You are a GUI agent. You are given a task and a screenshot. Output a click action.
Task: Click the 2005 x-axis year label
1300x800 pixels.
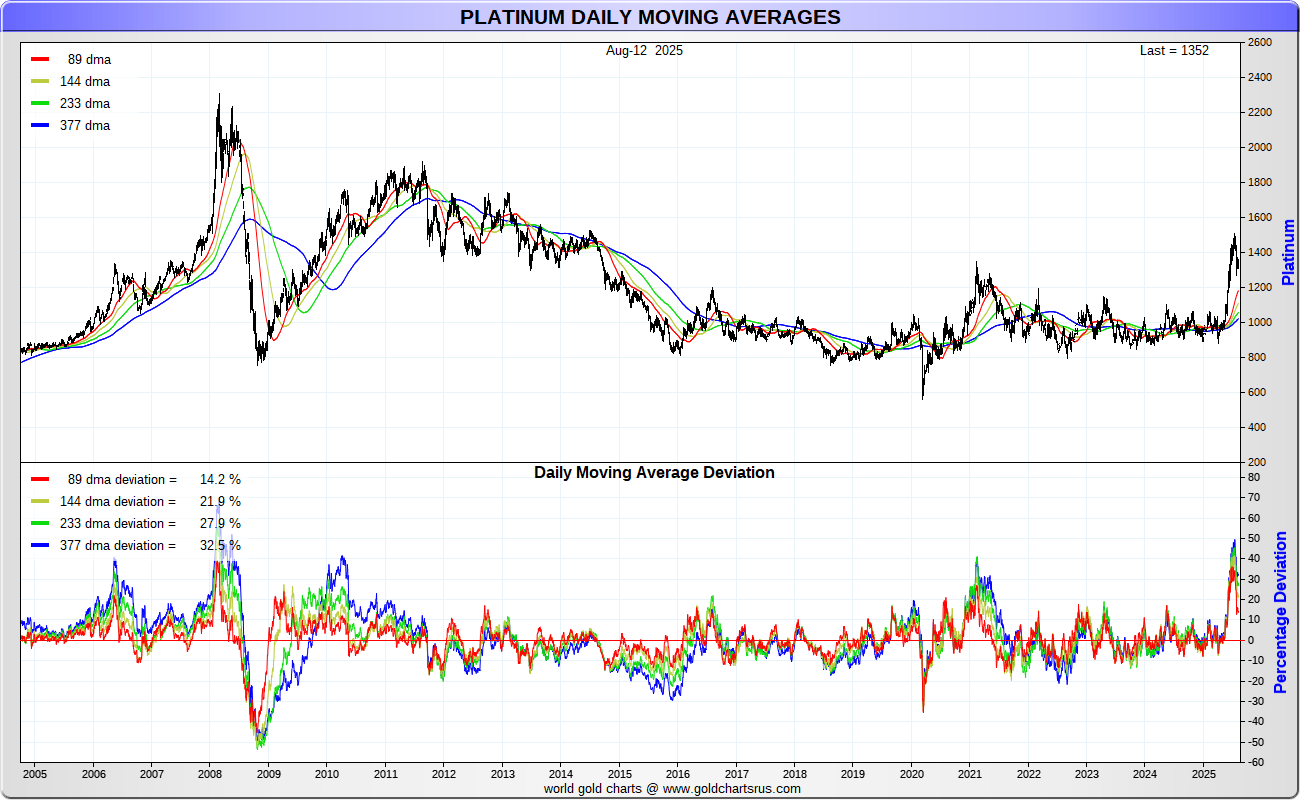[35, 774]
